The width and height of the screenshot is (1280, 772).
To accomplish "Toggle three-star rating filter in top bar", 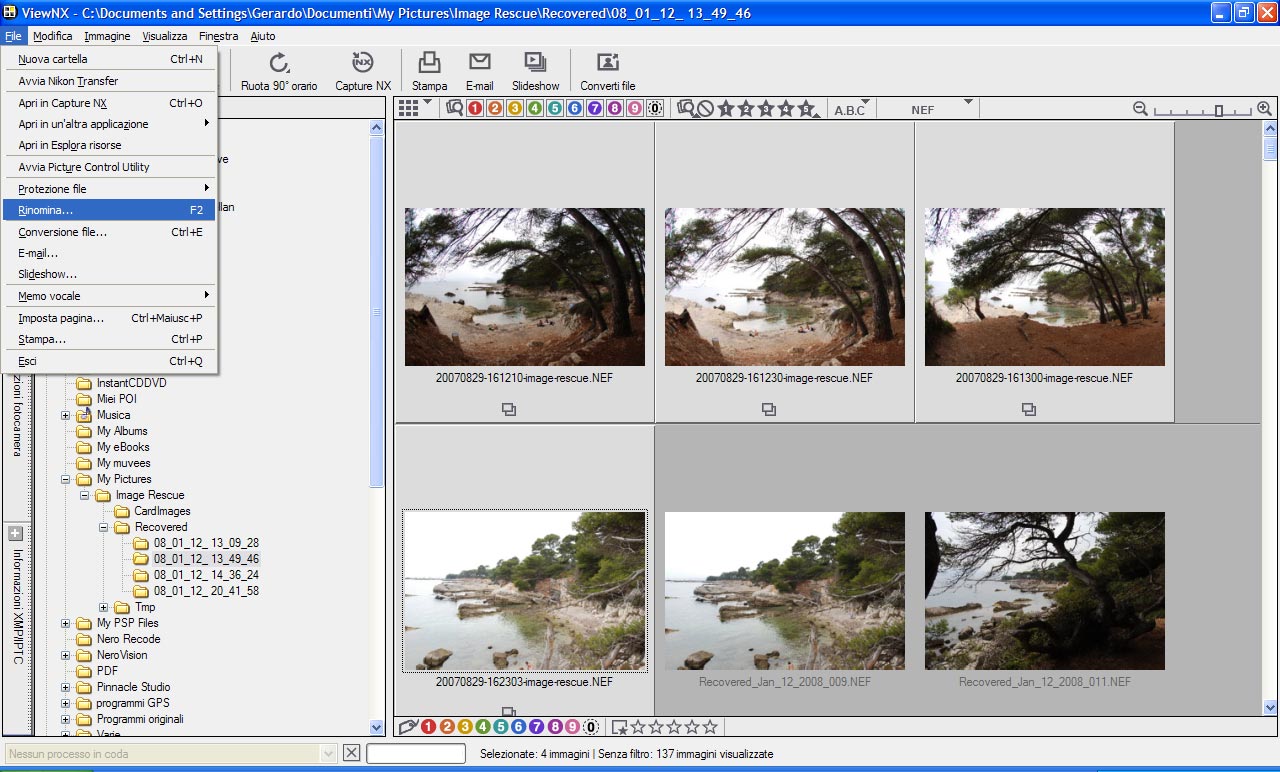I will tap(766, 109).
